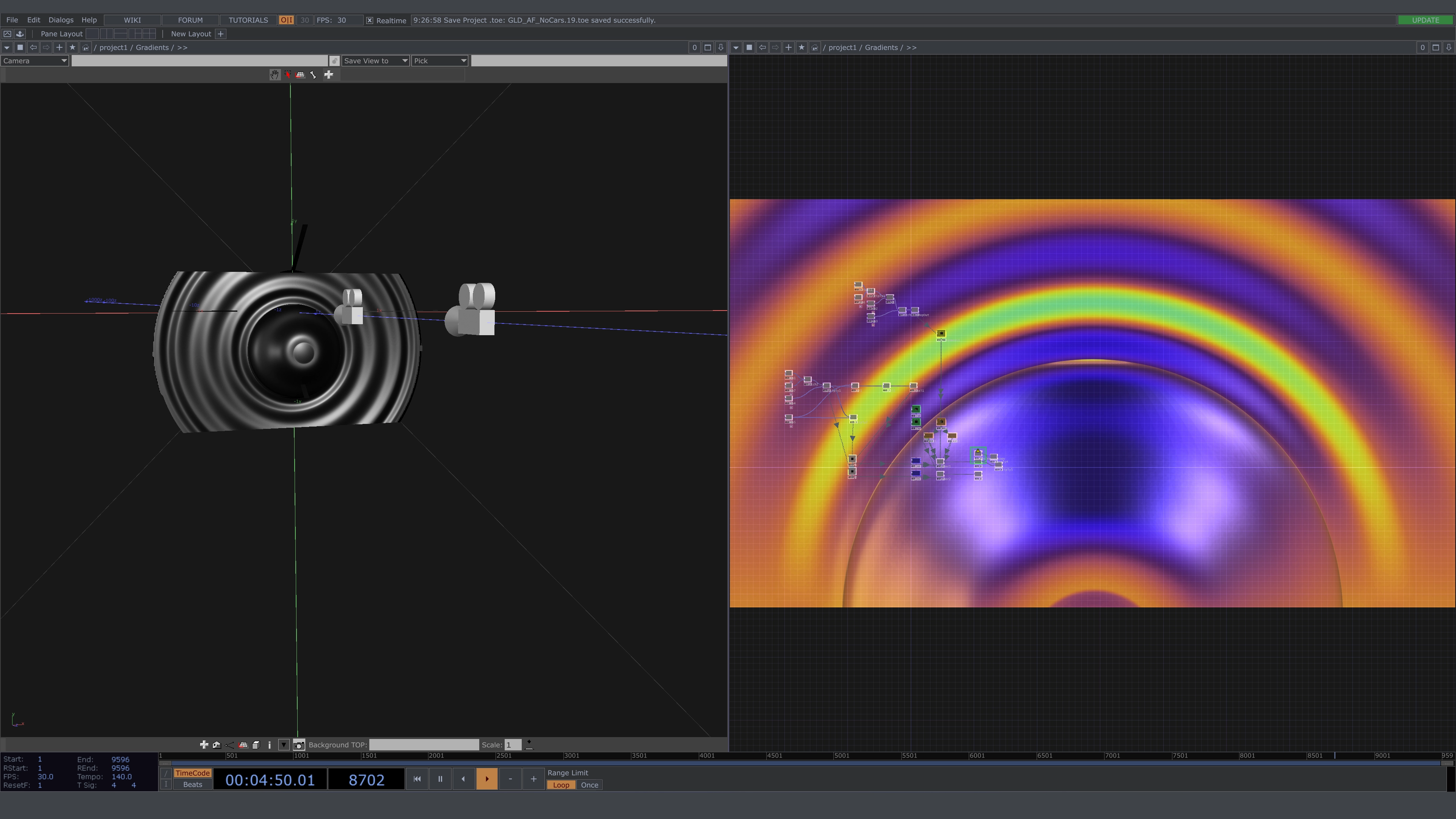Set range limit to Once

pyautogui.click(x=590, y=785)
